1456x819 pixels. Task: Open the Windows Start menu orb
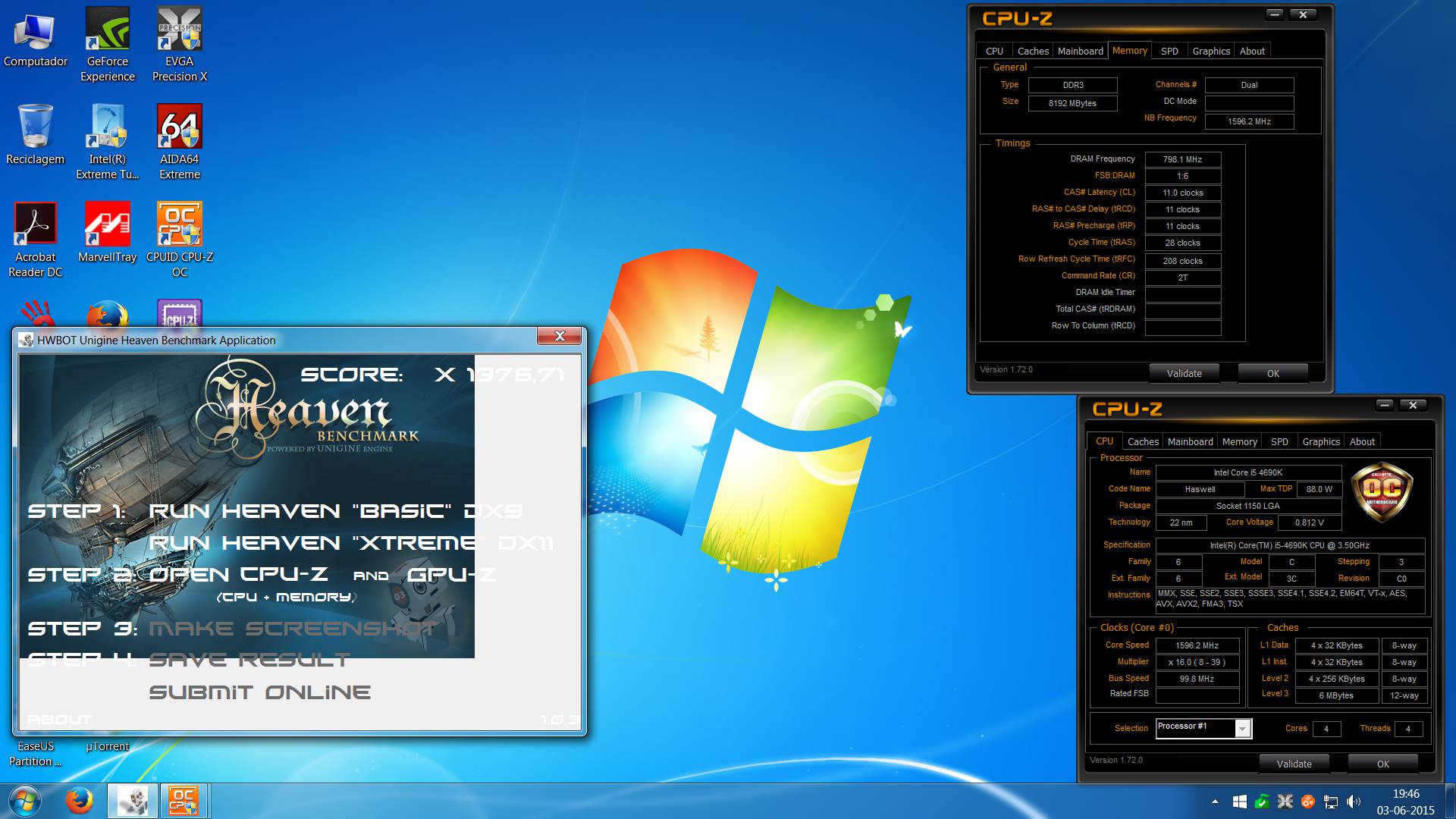(x=25, y=801)
